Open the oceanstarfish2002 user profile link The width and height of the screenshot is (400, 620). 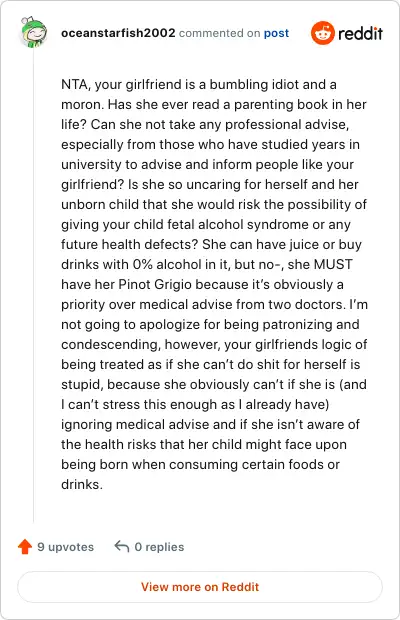118,33
